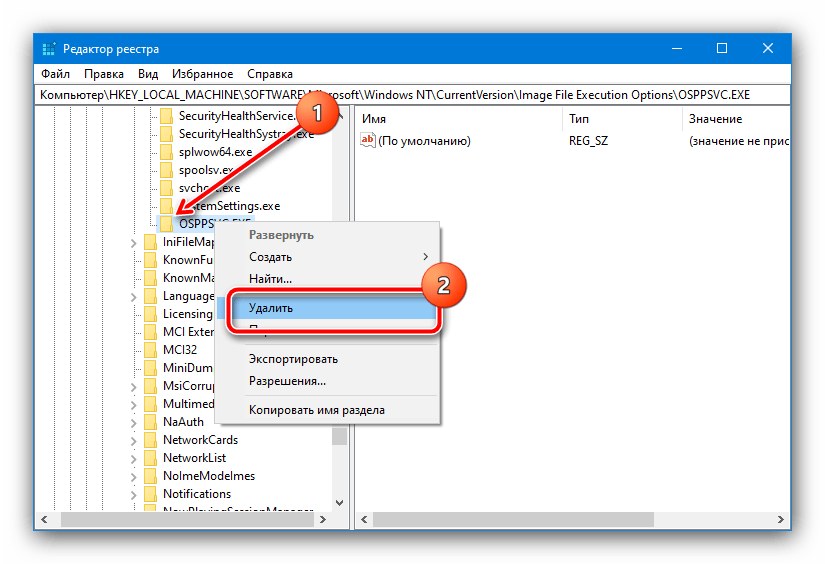Click the folder icon of SecurityHealthService key
This screenshot has width=825, height=564.
coord(167,116)
